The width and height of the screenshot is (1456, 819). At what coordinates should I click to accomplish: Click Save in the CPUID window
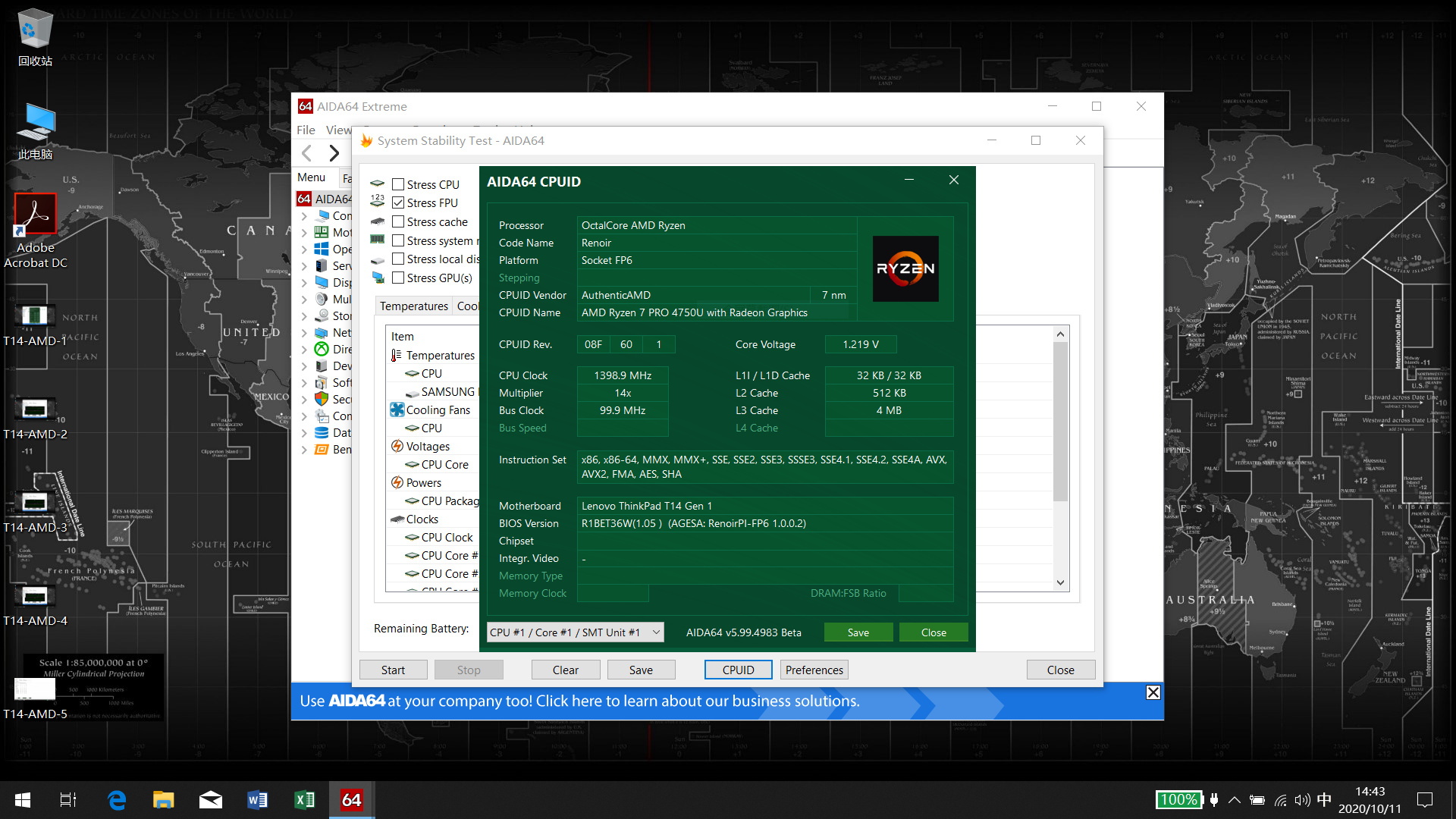click(x=858, y=632)
